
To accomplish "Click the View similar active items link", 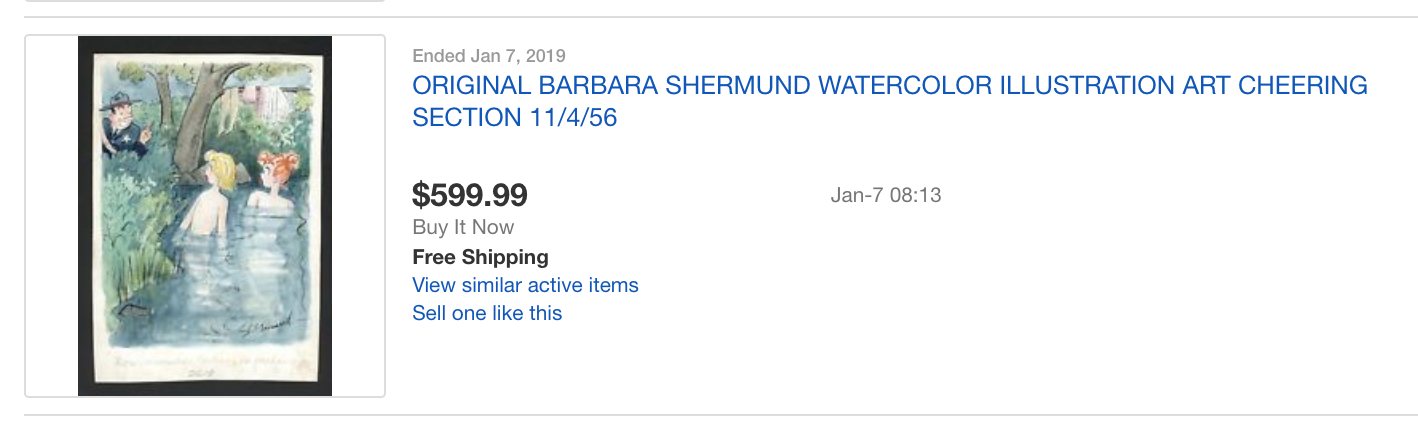I will pyautogui.click(x=525, y=285).
